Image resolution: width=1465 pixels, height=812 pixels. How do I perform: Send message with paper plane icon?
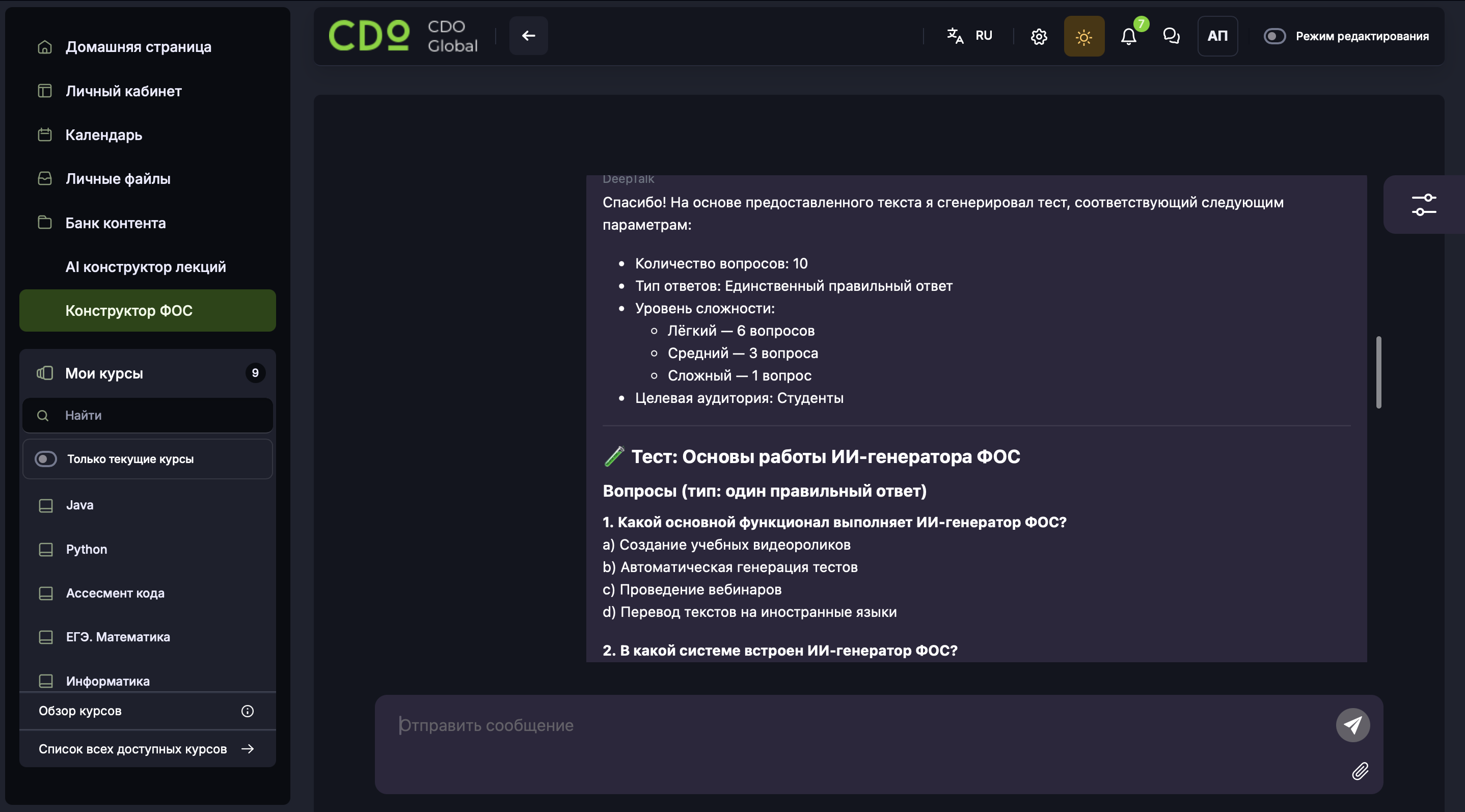click(1352, 724)
